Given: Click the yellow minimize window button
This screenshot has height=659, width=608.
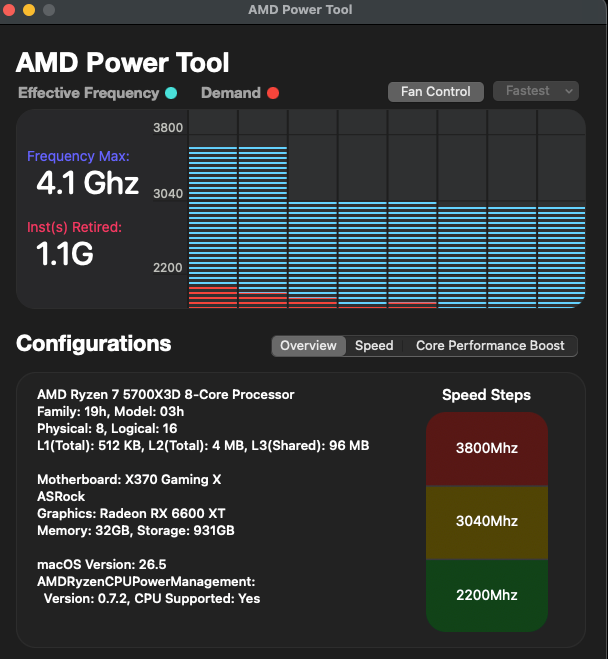Looking at the screenshot, I should (29, 10).
